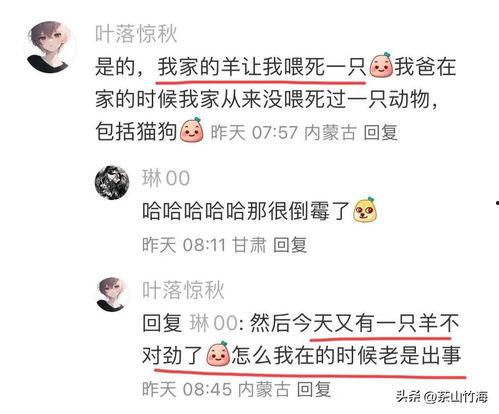The width and height of the screenshot is (499, 414).
Task: Open 叶落惊秋's small avatar in the bottom reply
Action: tap(113, 294)
